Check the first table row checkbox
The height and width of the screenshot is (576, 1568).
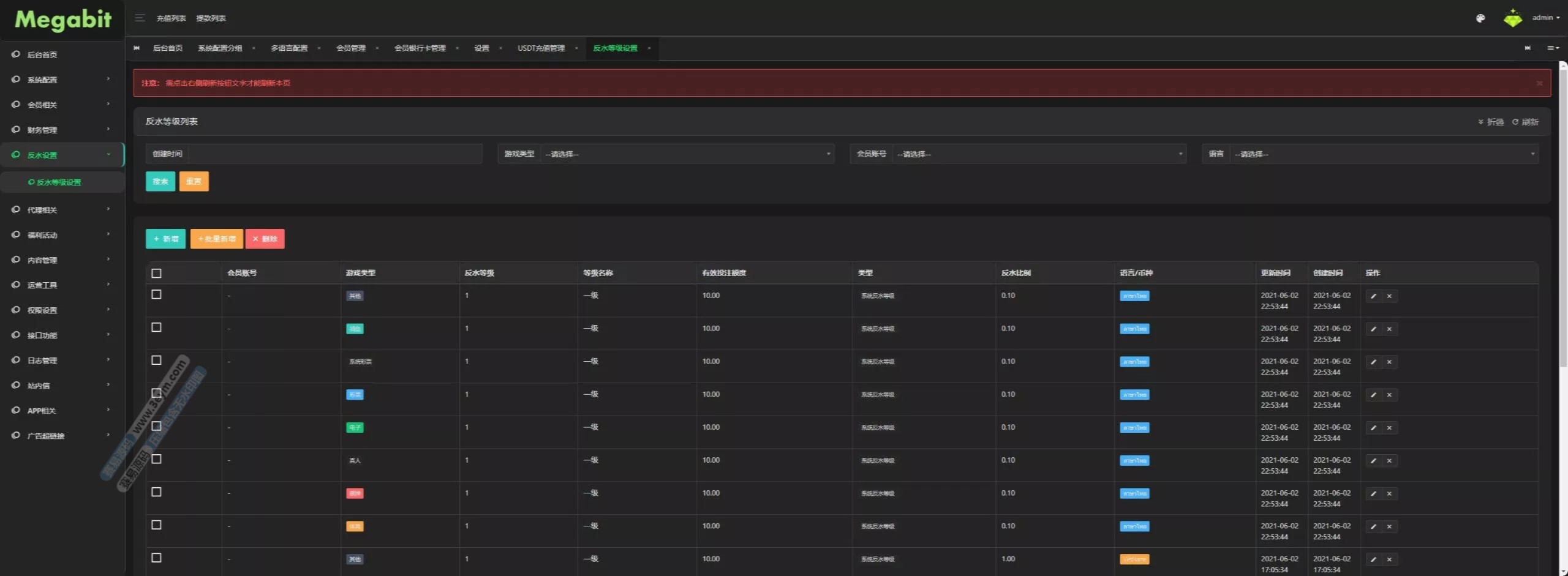[x=157, y=294]
